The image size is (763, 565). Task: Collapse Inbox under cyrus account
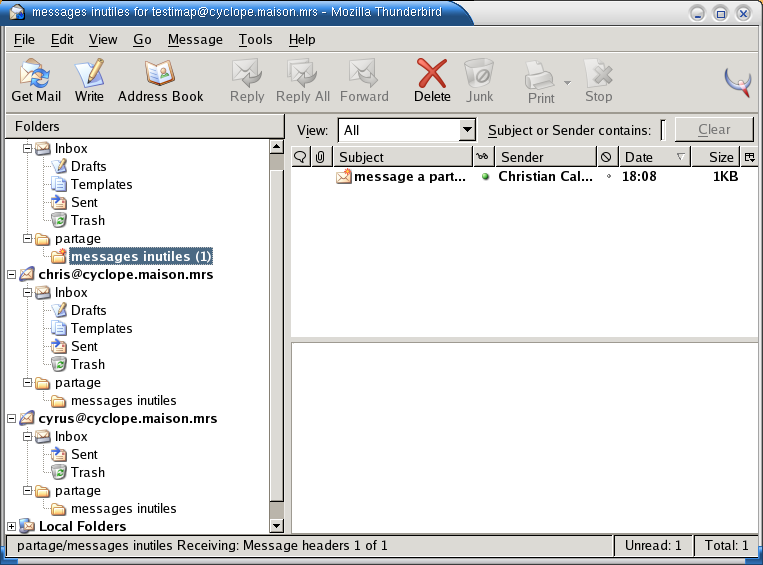pos(28,436)
